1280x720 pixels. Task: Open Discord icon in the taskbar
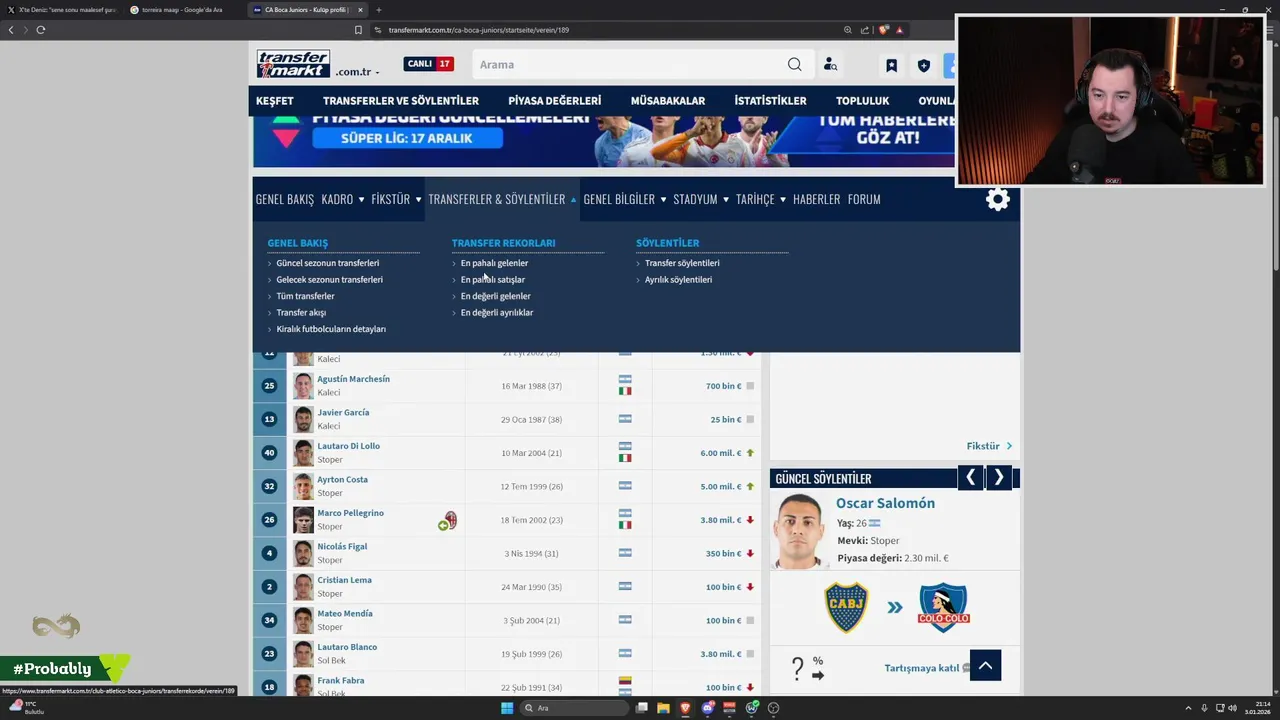tap(708, 708)
